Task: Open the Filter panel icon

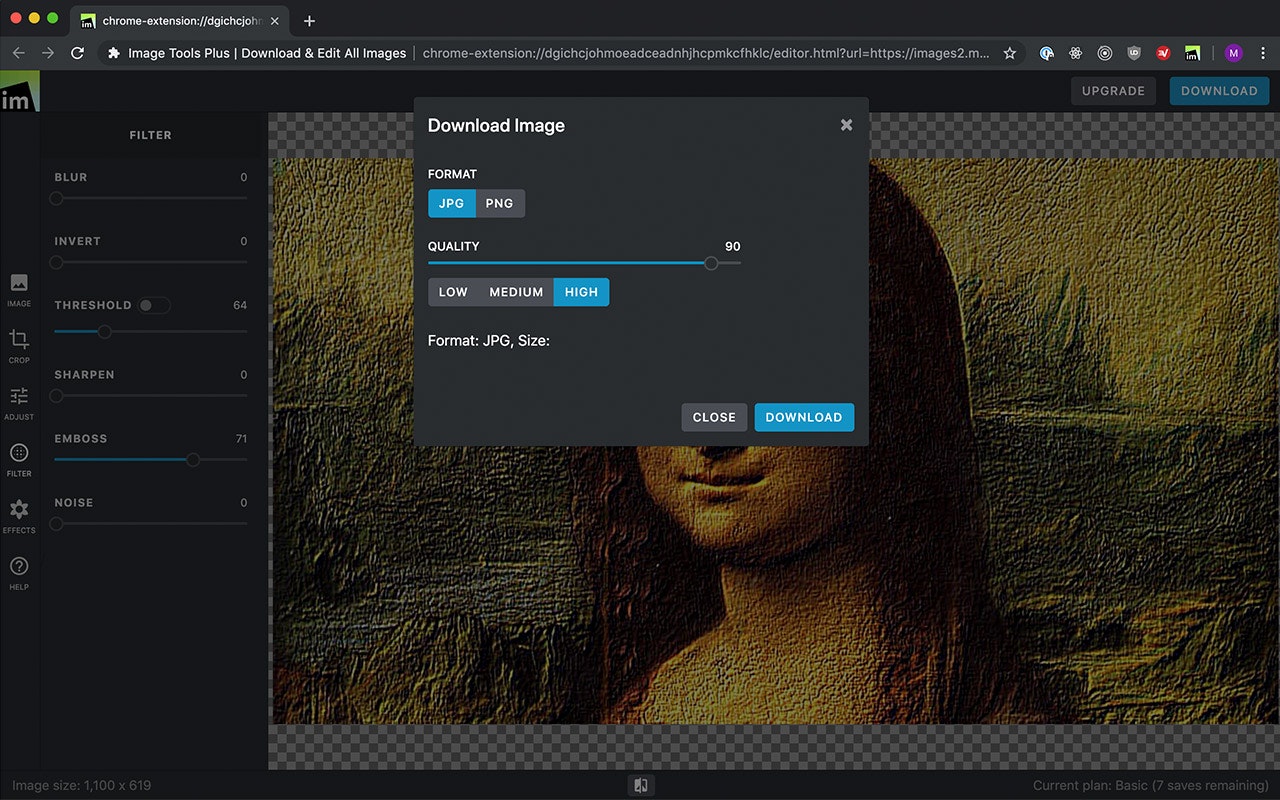Action: coord(19,459)
